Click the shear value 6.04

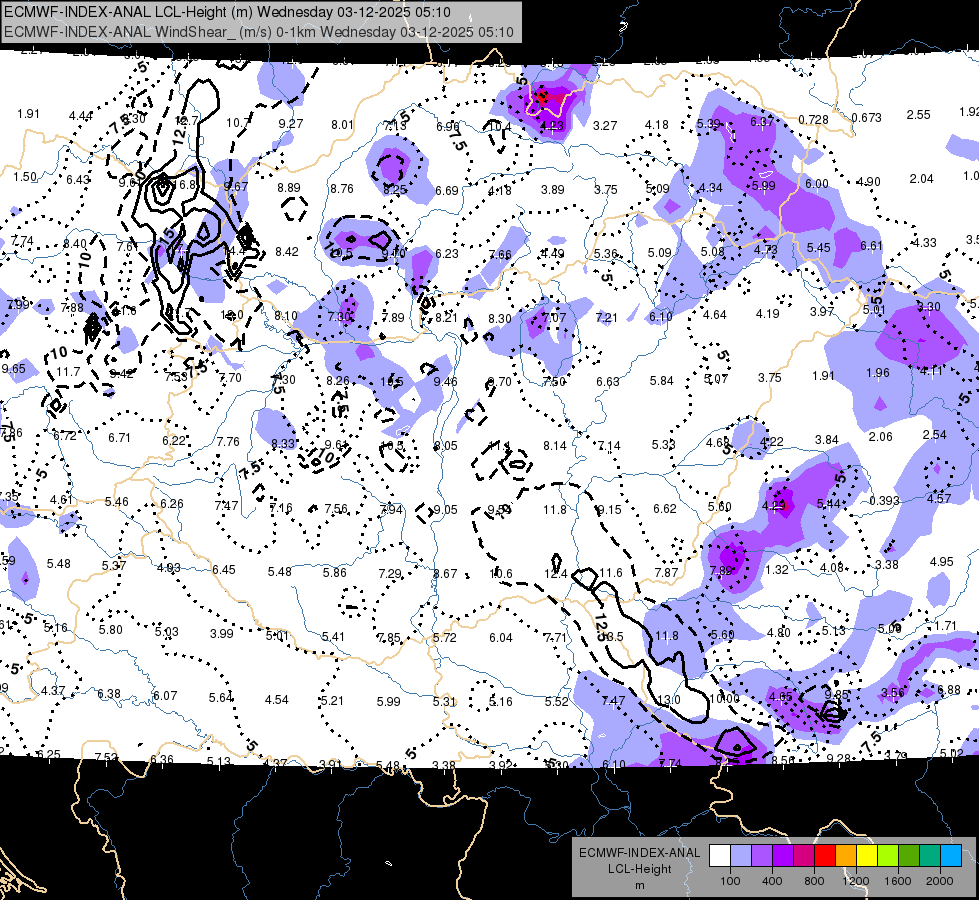click(501, 638)
